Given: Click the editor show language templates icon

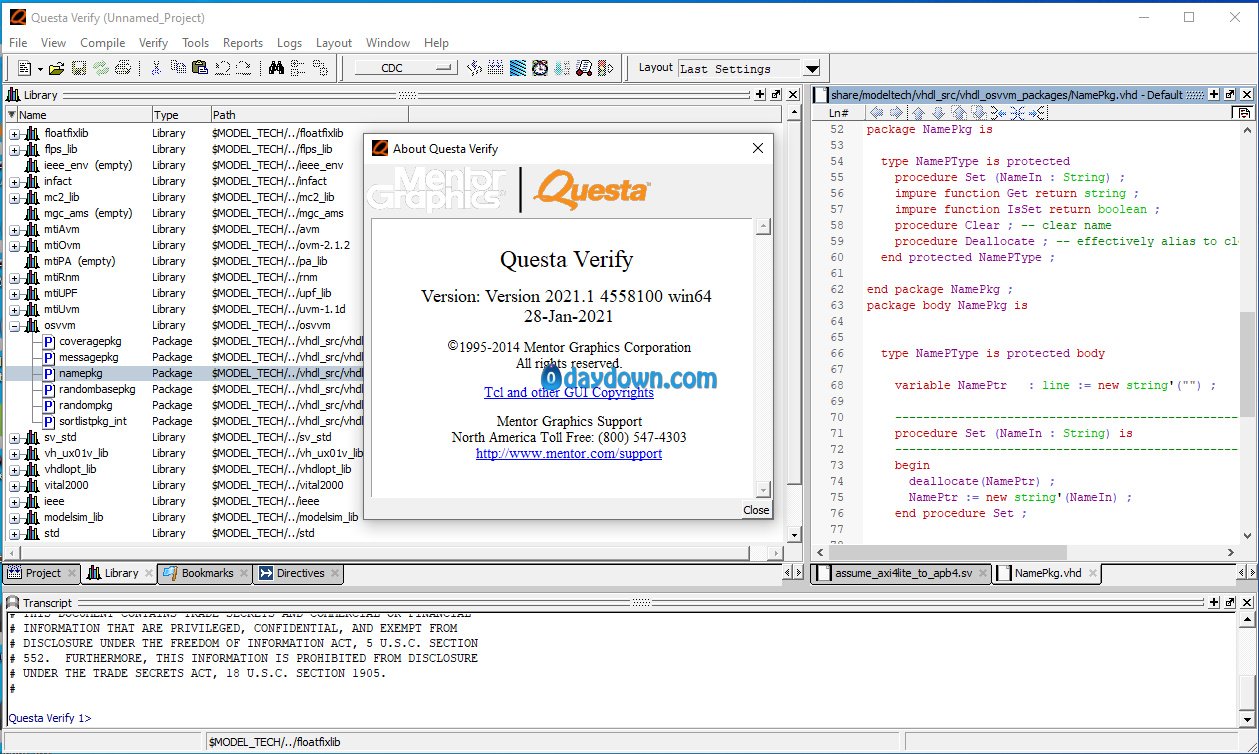Looking at the screenshot, I should 1244,113.
